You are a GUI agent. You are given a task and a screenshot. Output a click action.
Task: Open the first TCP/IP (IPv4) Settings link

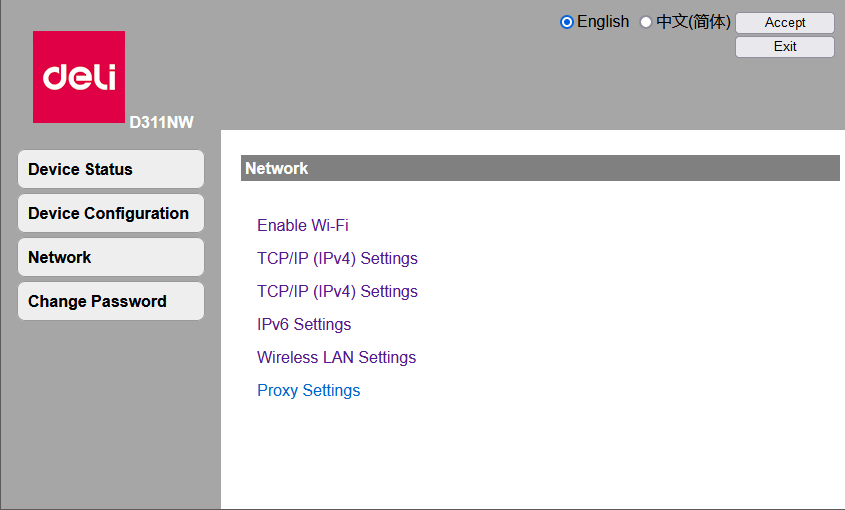[337, 259]
